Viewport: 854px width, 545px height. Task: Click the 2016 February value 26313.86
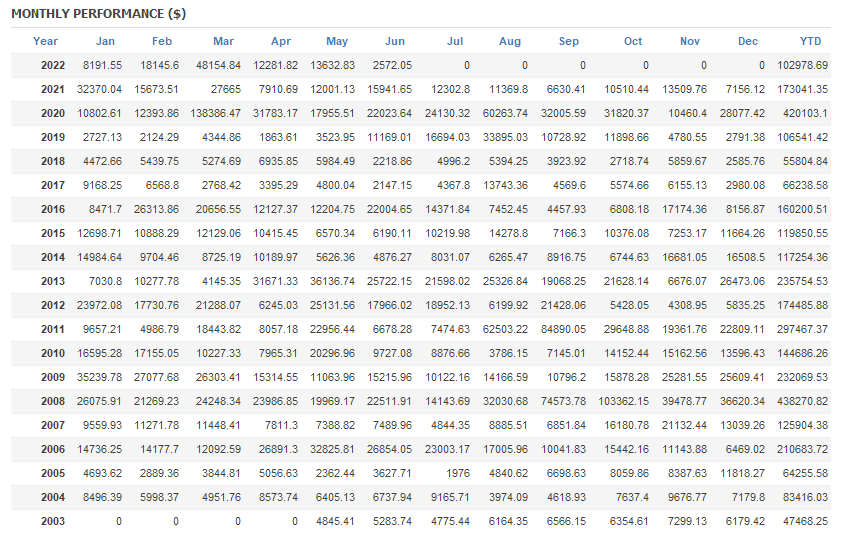[150, 209]
